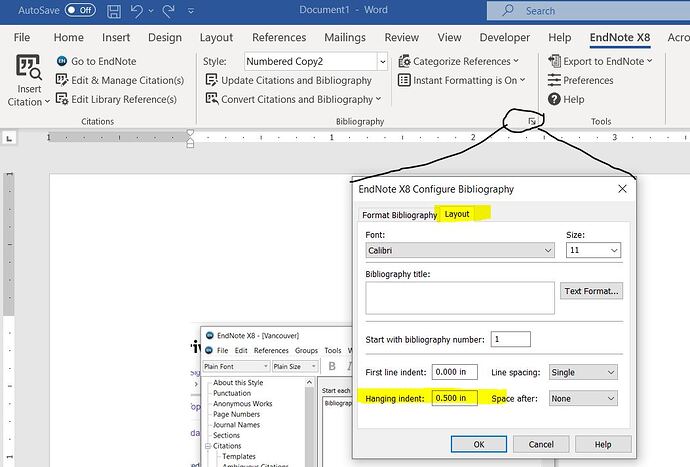Open the Review ribbon tab
Viewport: 690px width, 467px height.
pyautogui.click(x=402, y=37)
